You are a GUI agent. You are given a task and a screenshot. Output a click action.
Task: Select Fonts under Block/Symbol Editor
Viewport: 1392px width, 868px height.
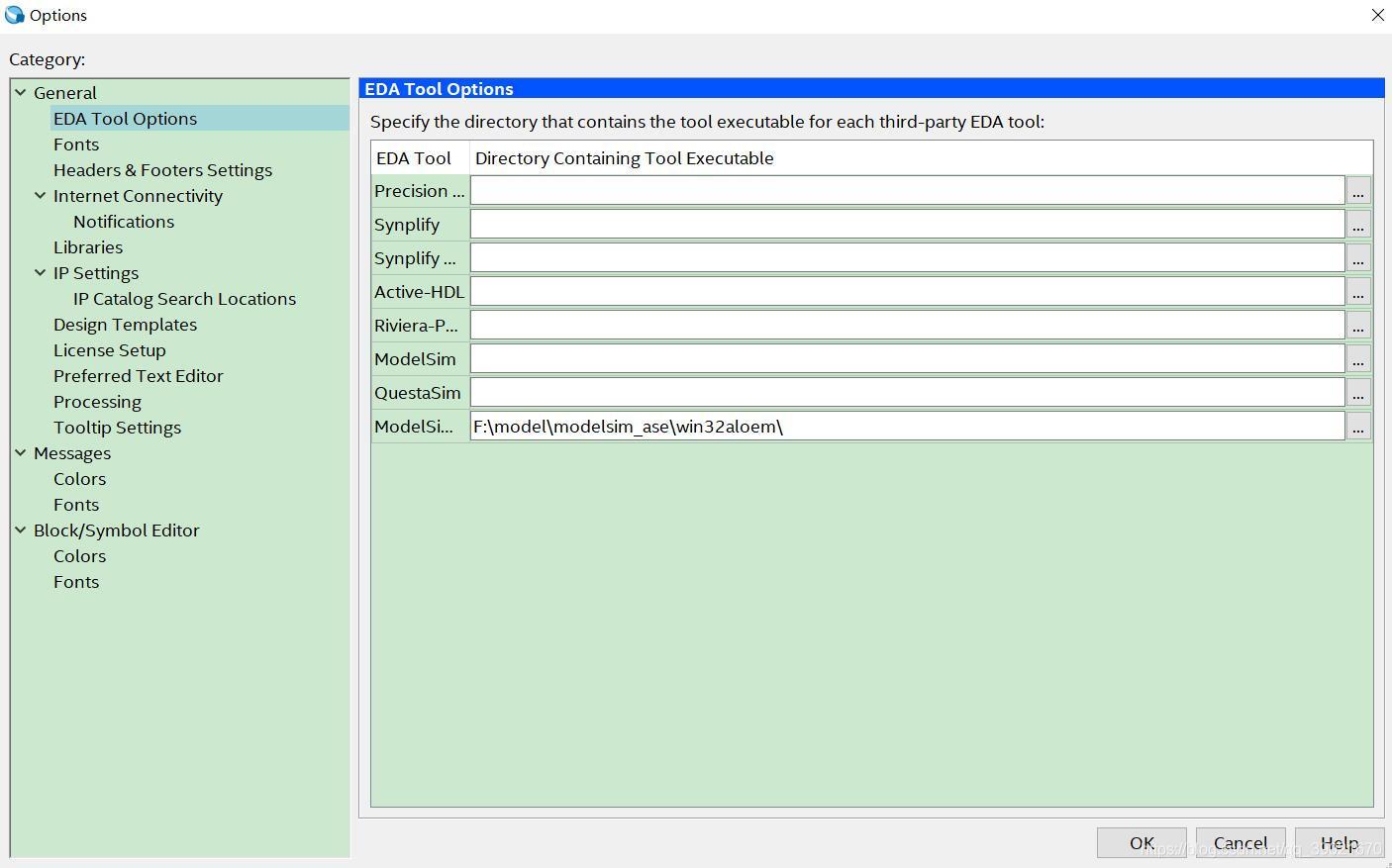76,581
